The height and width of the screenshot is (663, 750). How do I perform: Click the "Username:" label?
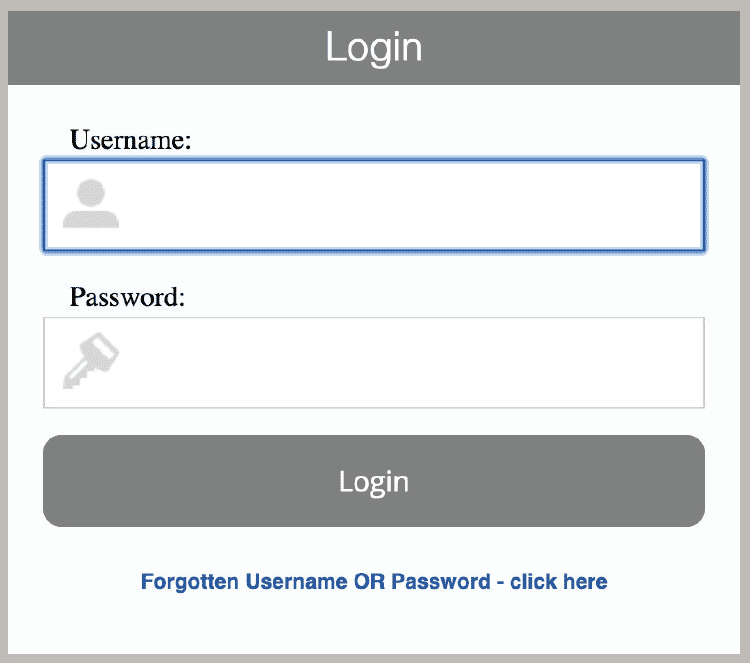(x=131, y=140)
